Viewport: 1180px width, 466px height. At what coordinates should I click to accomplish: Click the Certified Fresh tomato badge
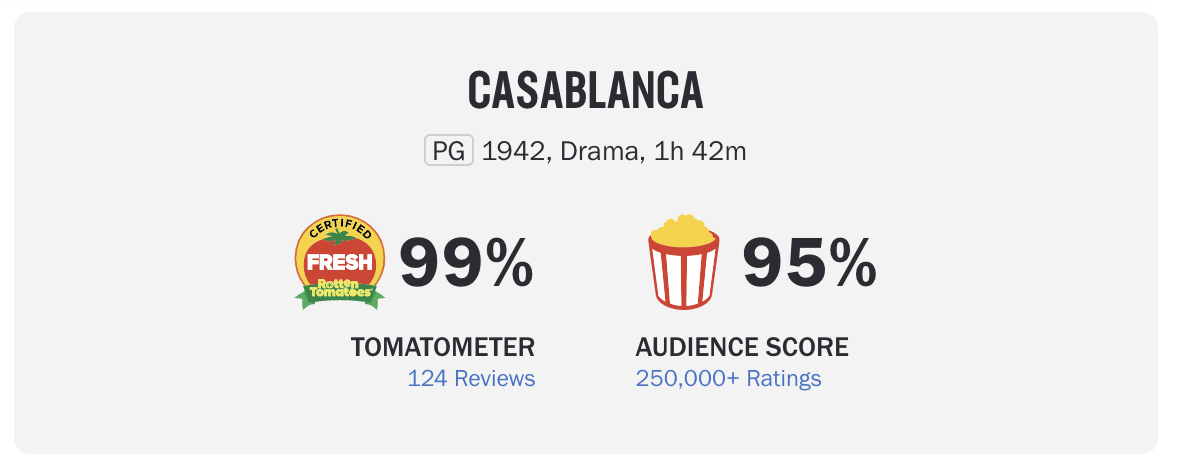pos(339,262)
